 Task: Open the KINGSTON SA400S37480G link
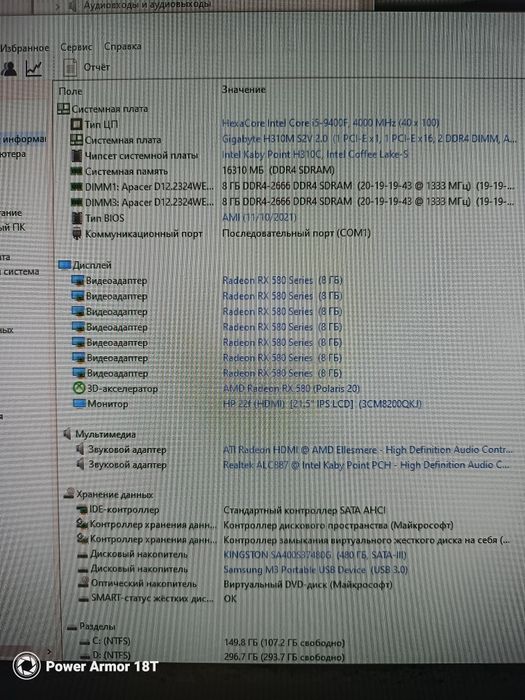pos(315,555)
